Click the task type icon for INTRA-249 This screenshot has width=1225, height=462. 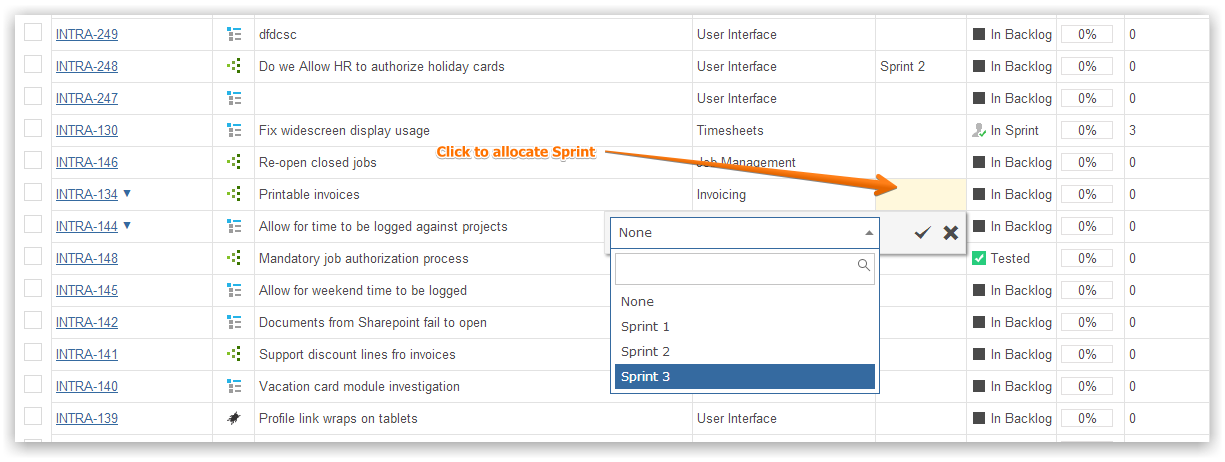(x=234, y=34)
